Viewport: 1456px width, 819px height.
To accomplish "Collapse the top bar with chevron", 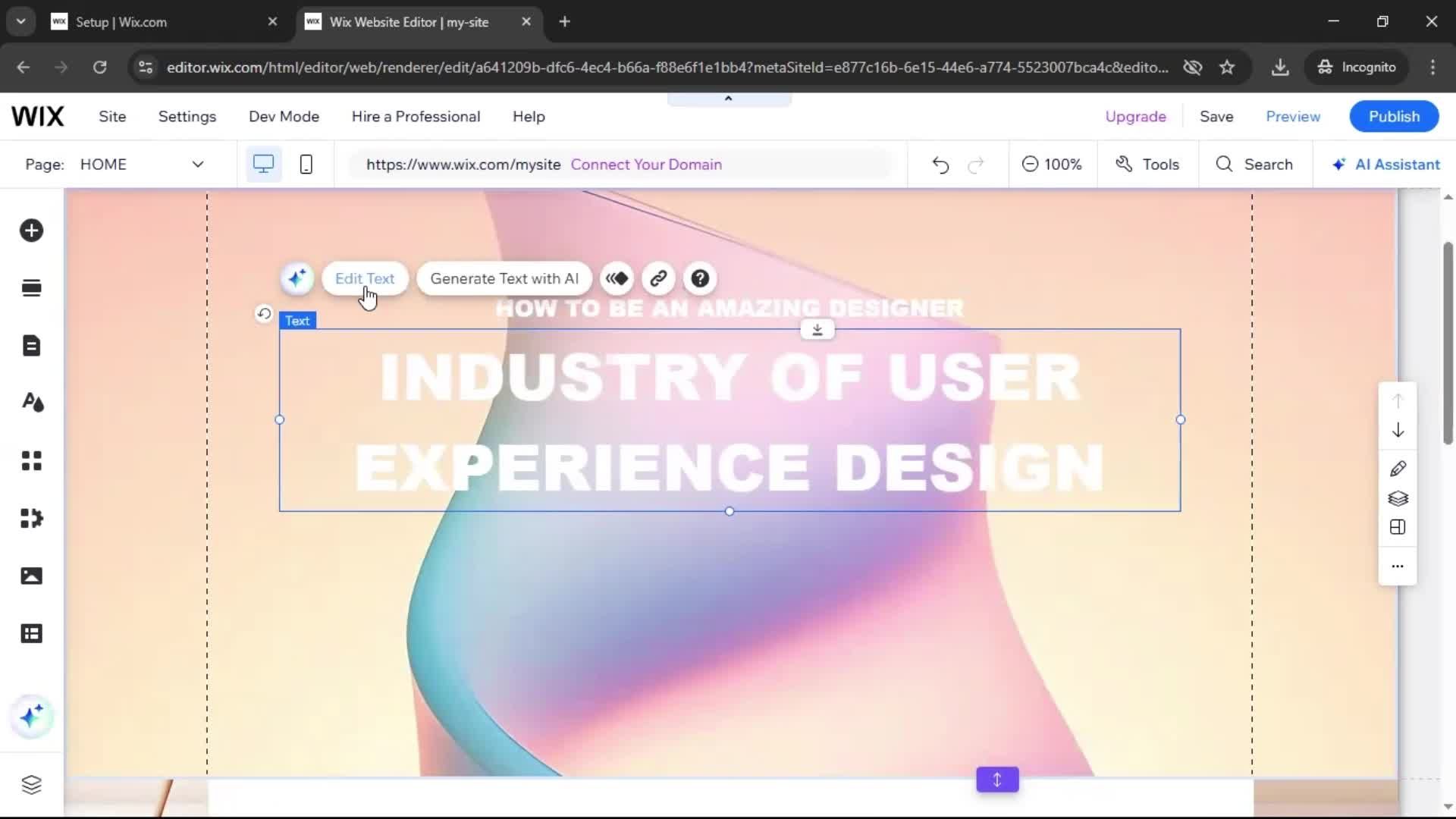I will tap(729, 99).
